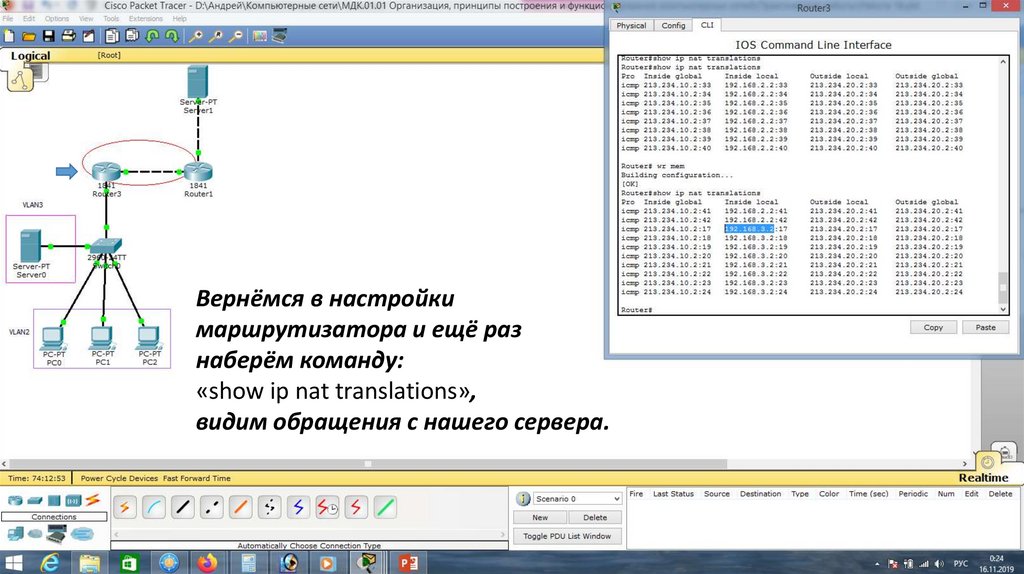Switch to Realtime mode tab
The width and height of the screenshot is (1024, 574).
(983, 477)
